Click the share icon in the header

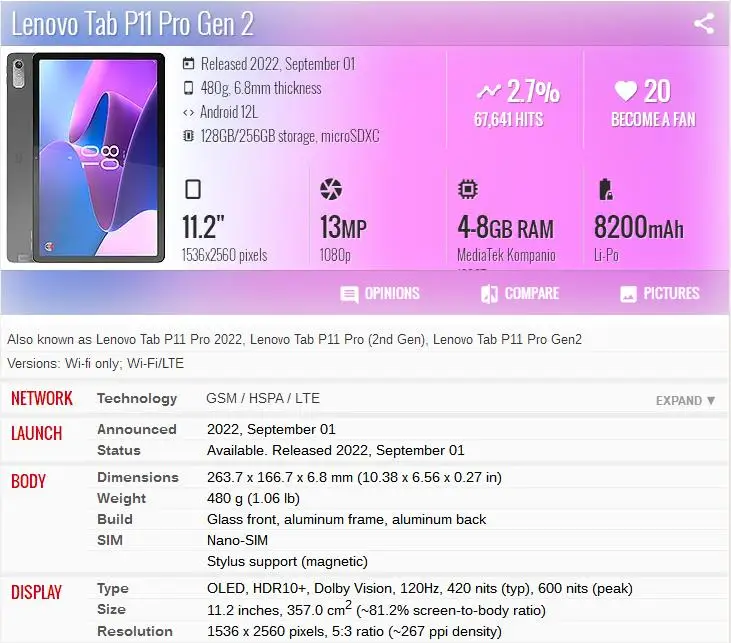coord(704,23)
